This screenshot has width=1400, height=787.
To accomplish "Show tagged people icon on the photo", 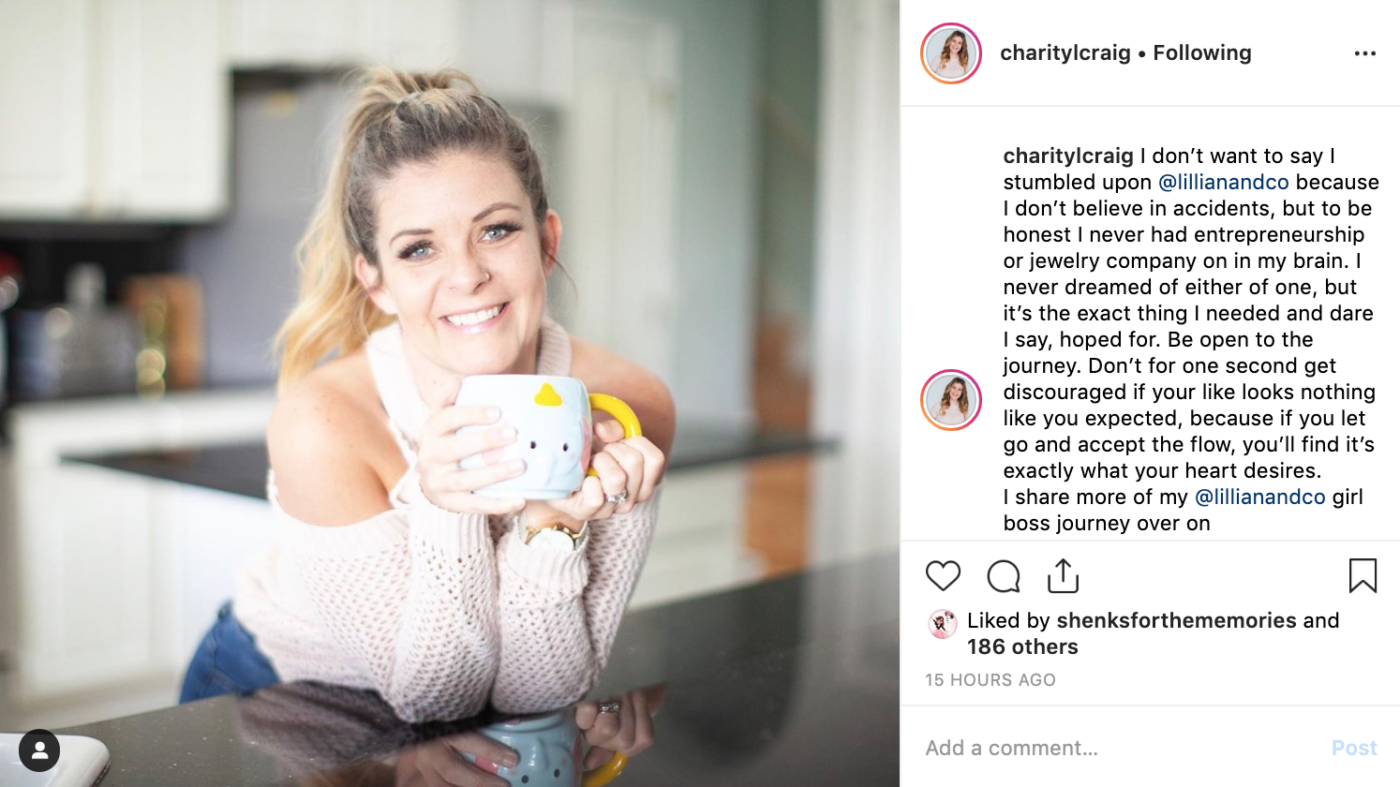I will pyautogui.click(x=40, y=750).
